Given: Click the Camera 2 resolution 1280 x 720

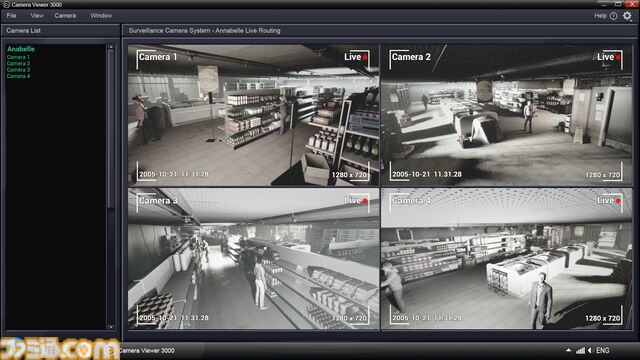Looking at the screenshot, I should point(603,175).
